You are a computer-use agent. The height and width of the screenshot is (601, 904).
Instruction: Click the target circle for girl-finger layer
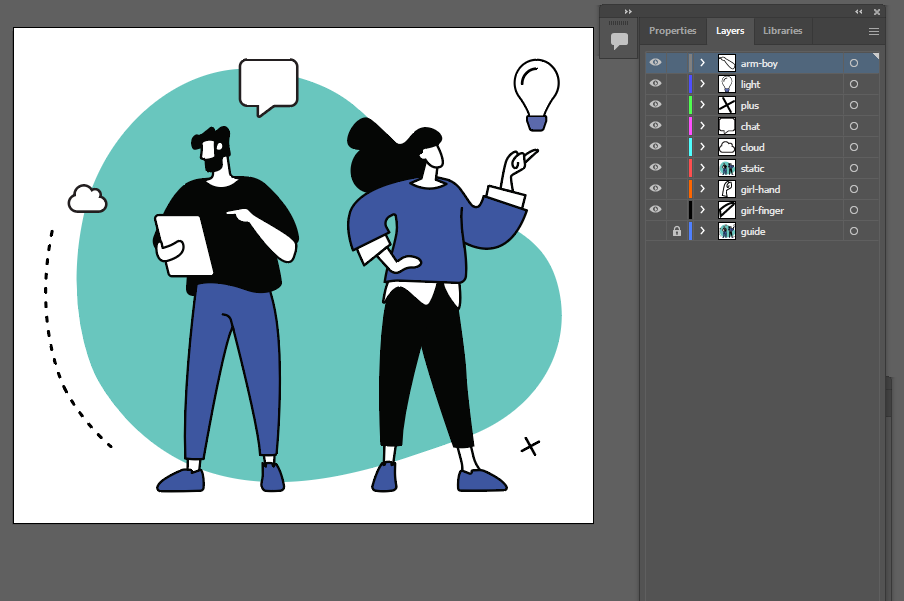pos(854,211)
